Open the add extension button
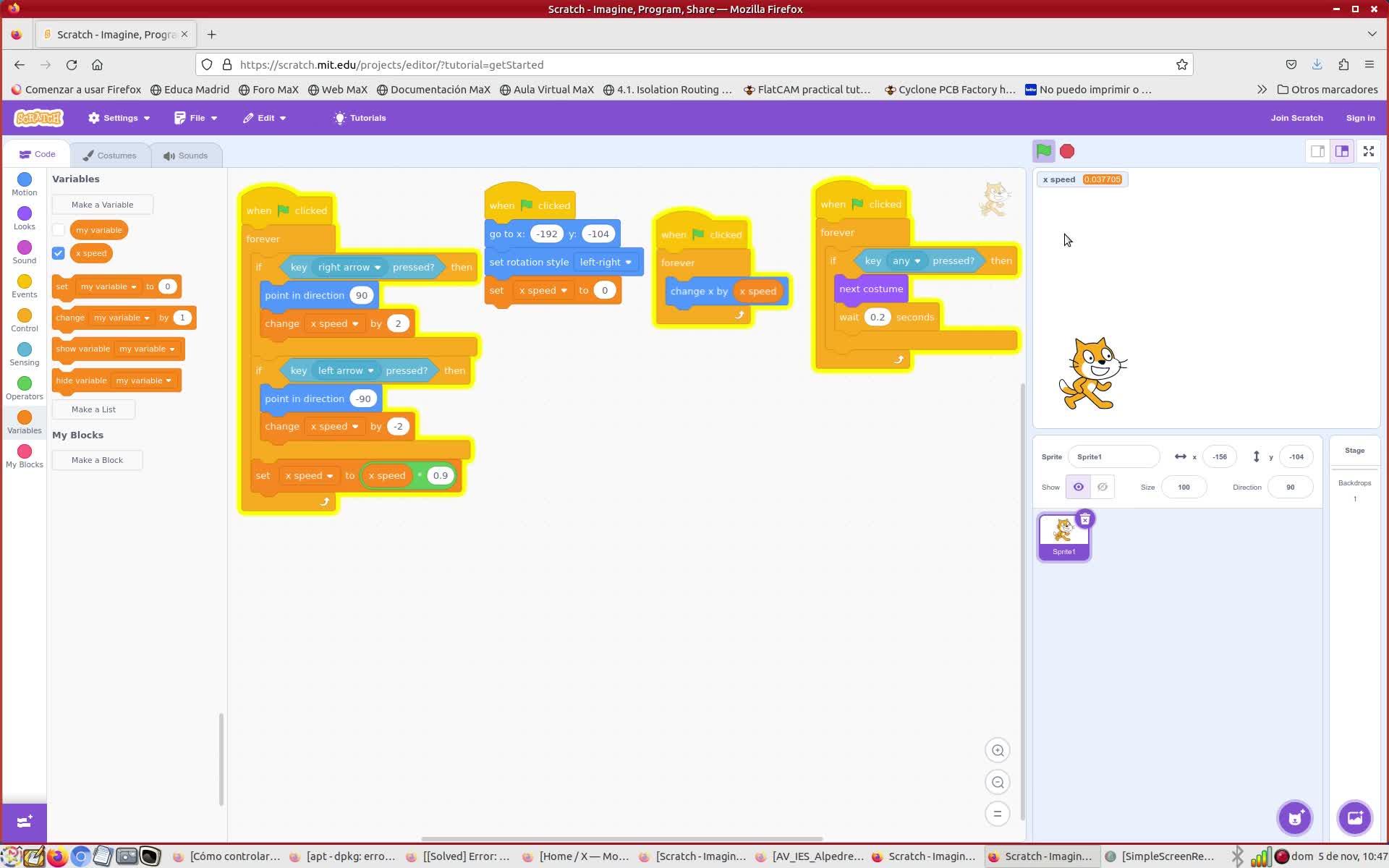 (24, 822)
